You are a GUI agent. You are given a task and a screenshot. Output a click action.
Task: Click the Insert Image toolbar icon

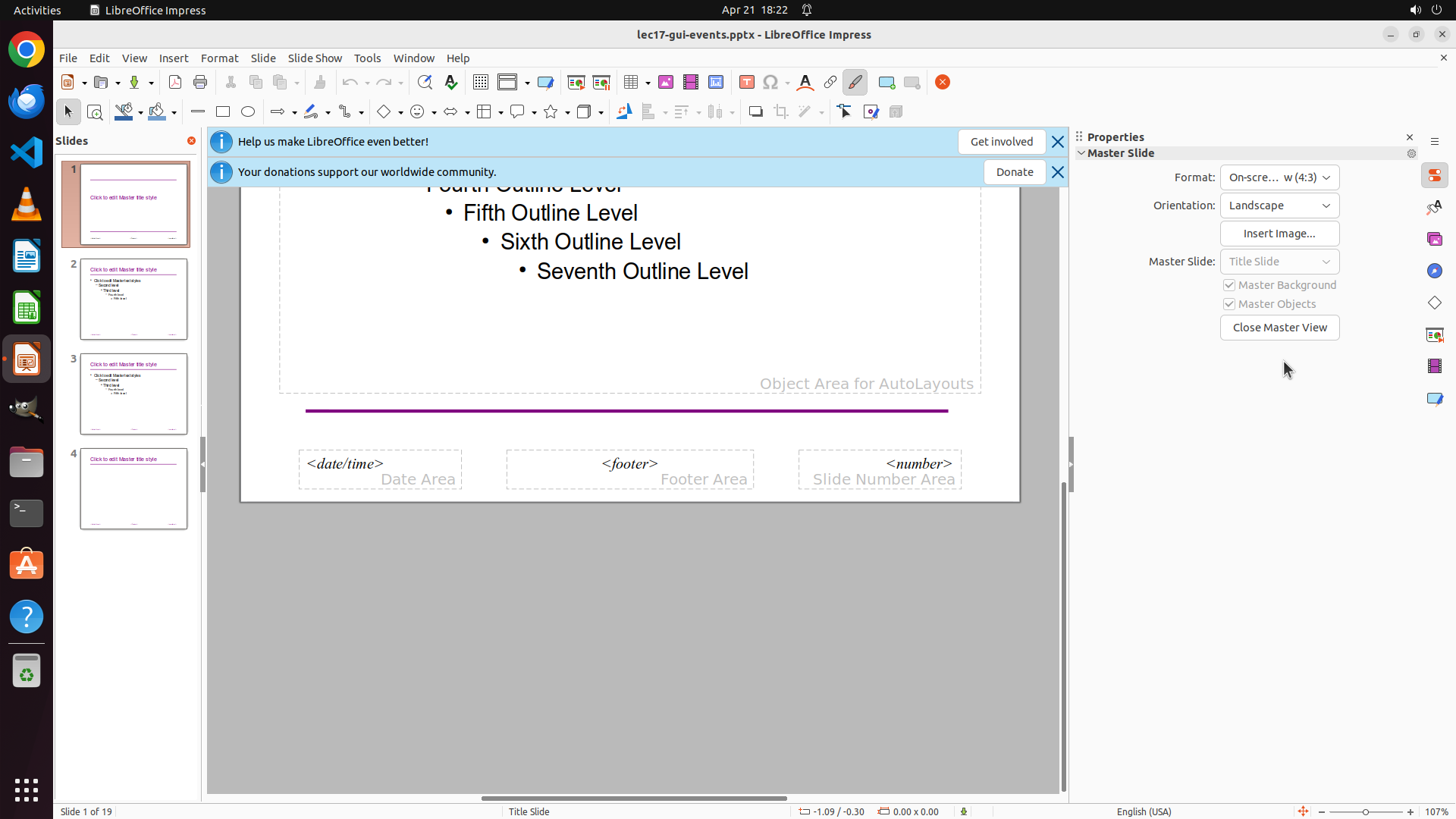(x=666, y=83)
